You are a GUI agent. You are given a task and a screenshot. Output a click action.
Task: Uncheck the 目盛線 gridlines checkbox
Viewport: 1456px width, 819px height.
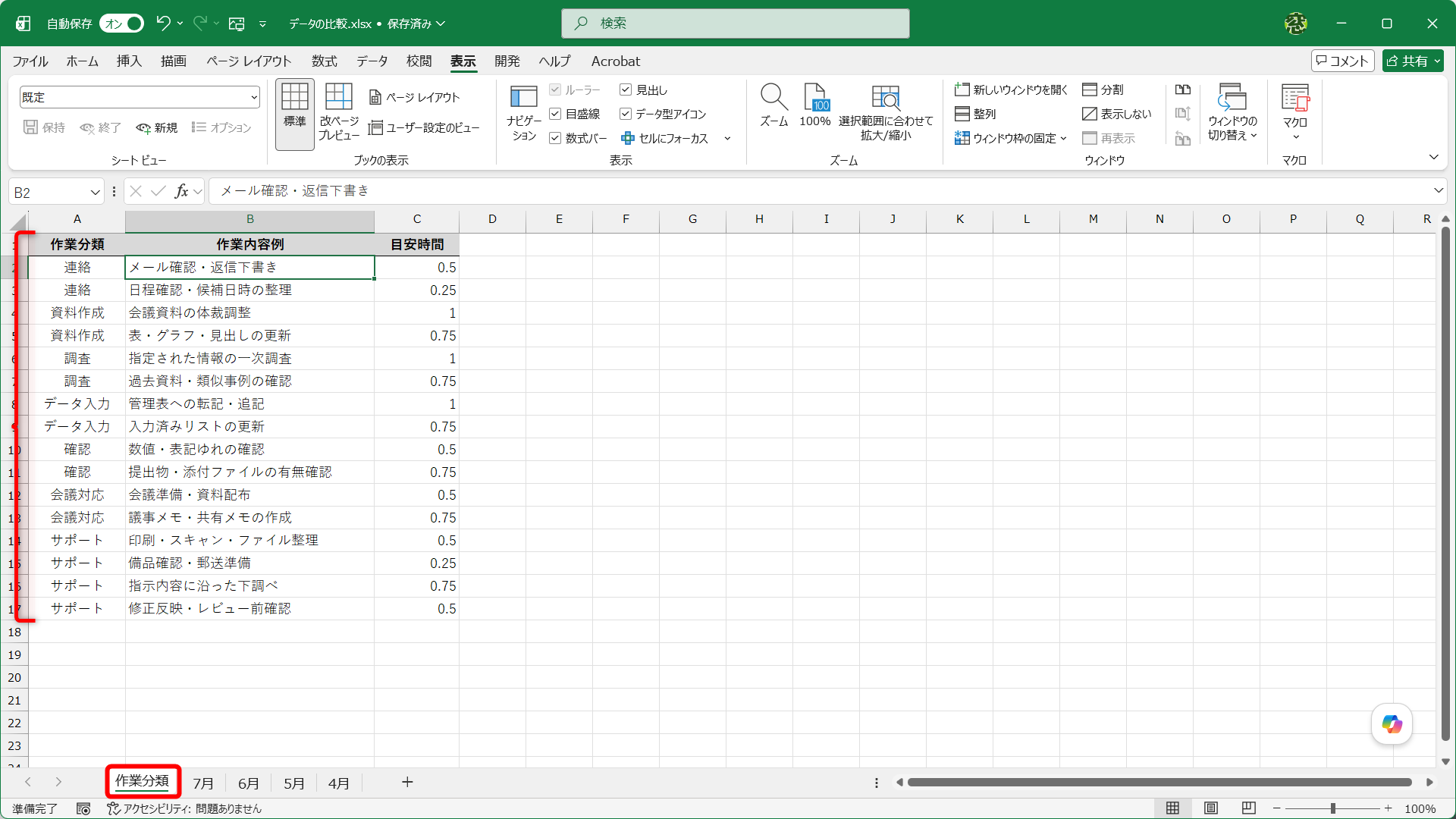(x=555, y=114)
